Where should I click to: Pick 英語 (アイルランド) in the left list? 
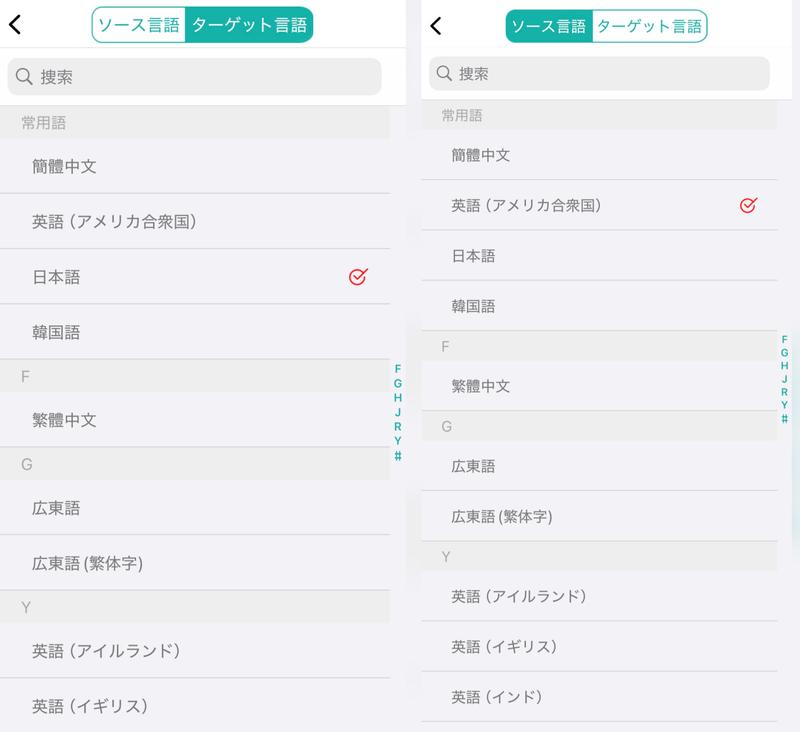coord(106,651)
